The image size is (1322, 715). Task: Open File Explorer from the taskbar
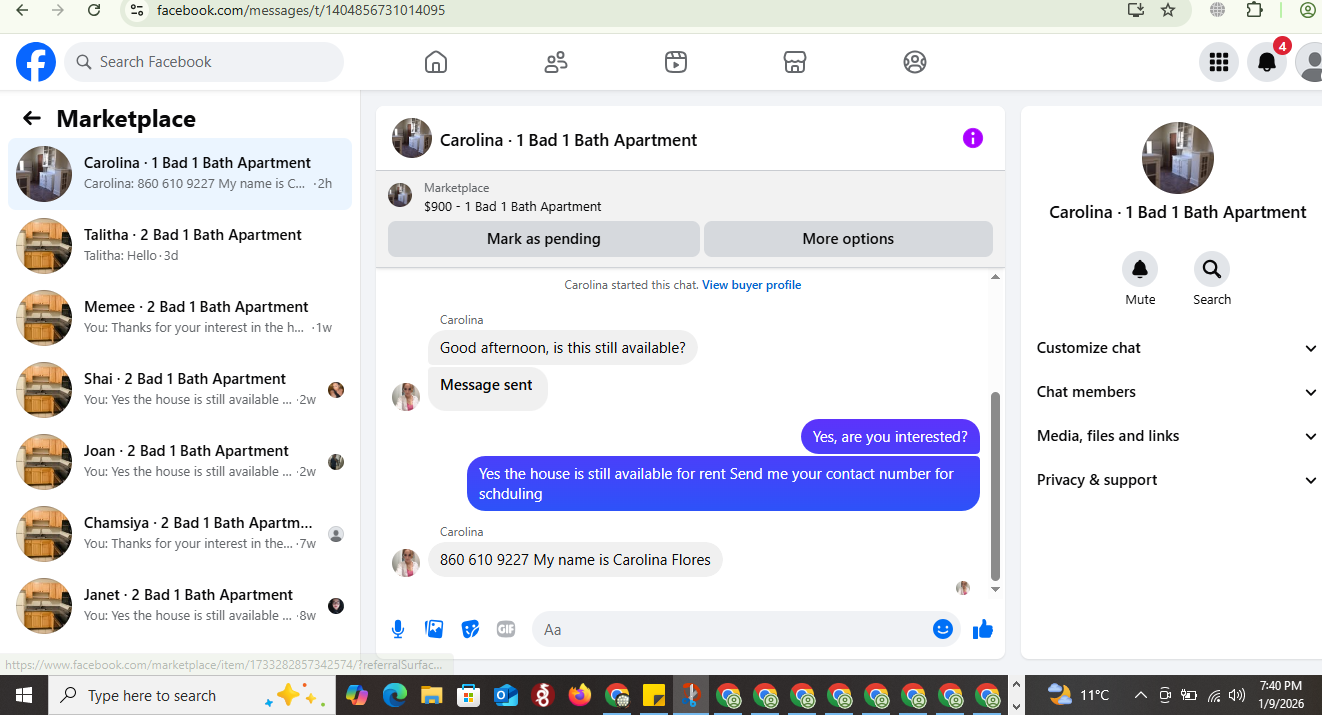click(x=431, y=695)
